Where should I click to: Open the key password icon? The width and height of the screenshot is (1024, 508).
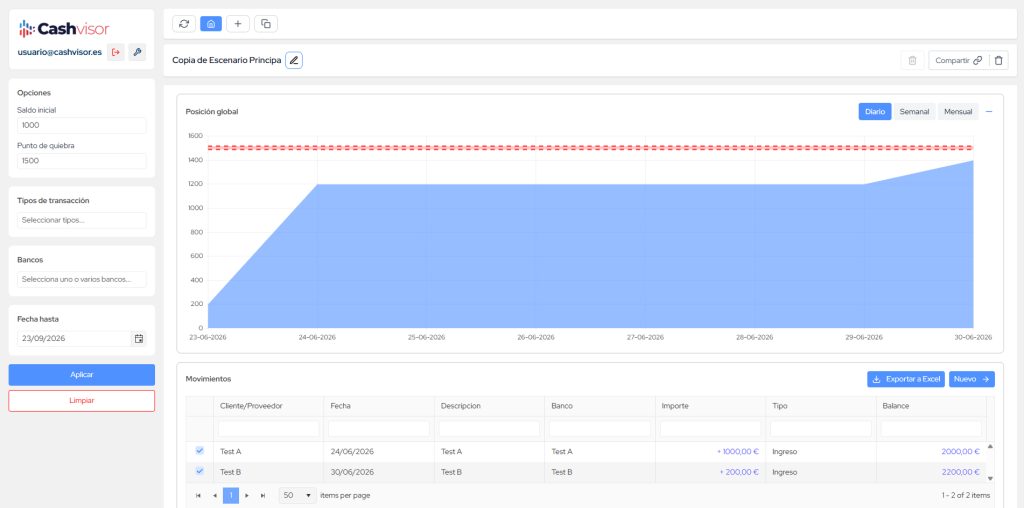pyautogui.click(x=136, y=52)
